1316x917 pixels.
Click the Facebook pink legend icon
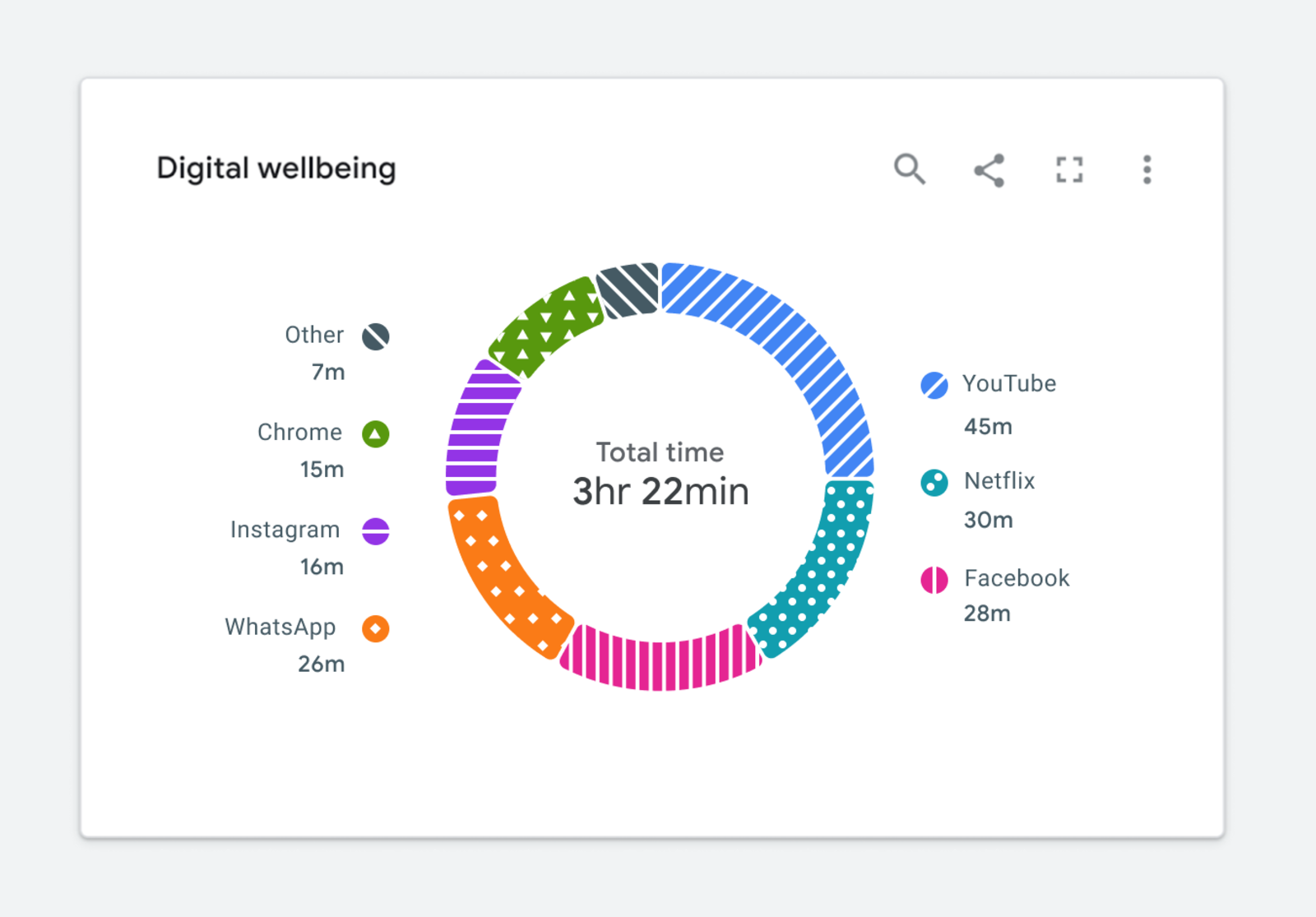click(x=934, y=580)
